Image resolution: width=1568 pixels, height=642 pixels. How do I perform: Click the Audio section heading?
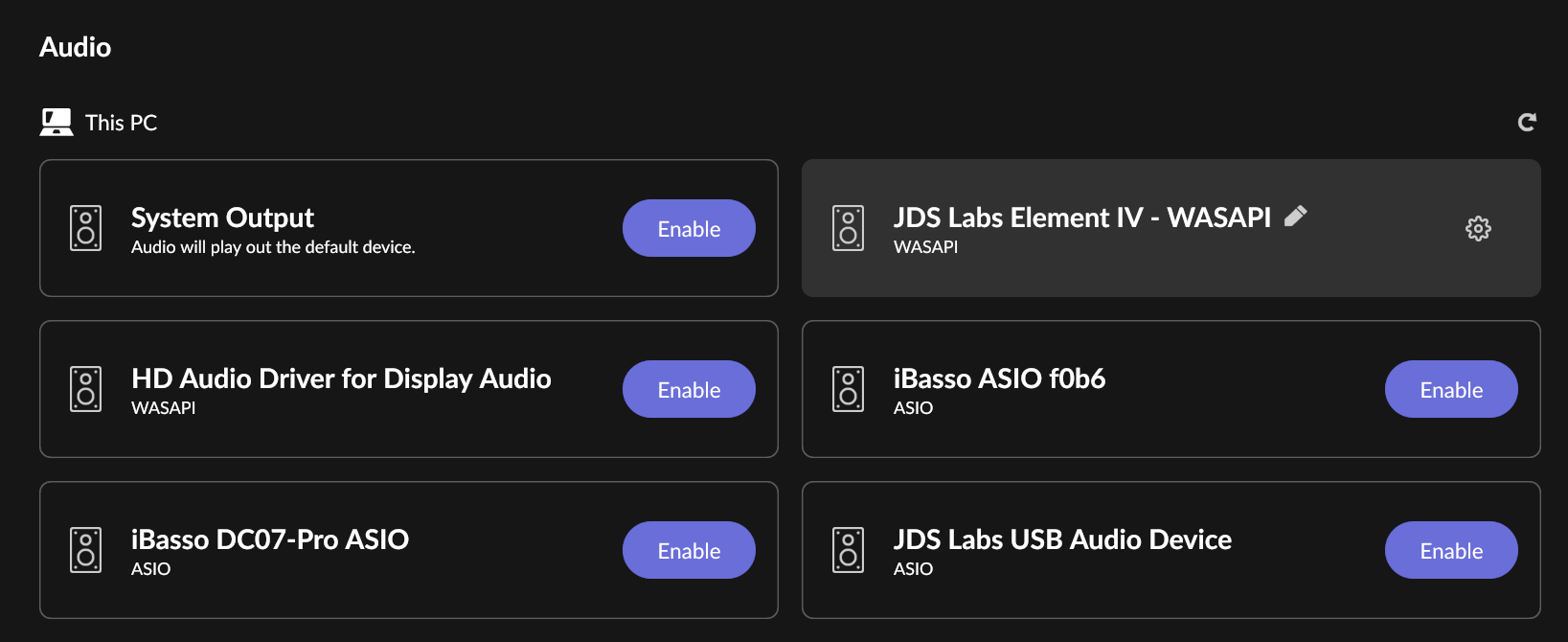click(75, 47)
